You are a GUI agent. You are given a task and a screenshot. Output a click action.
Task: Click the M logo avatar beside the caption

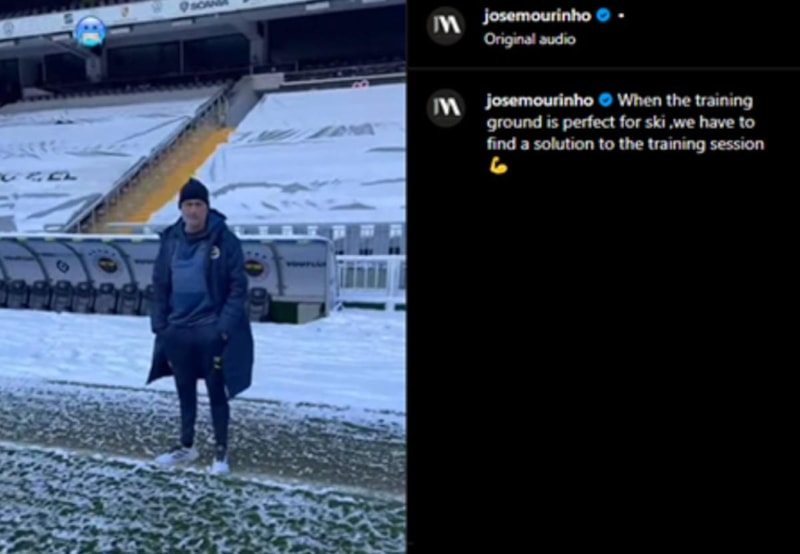[445, 108]
